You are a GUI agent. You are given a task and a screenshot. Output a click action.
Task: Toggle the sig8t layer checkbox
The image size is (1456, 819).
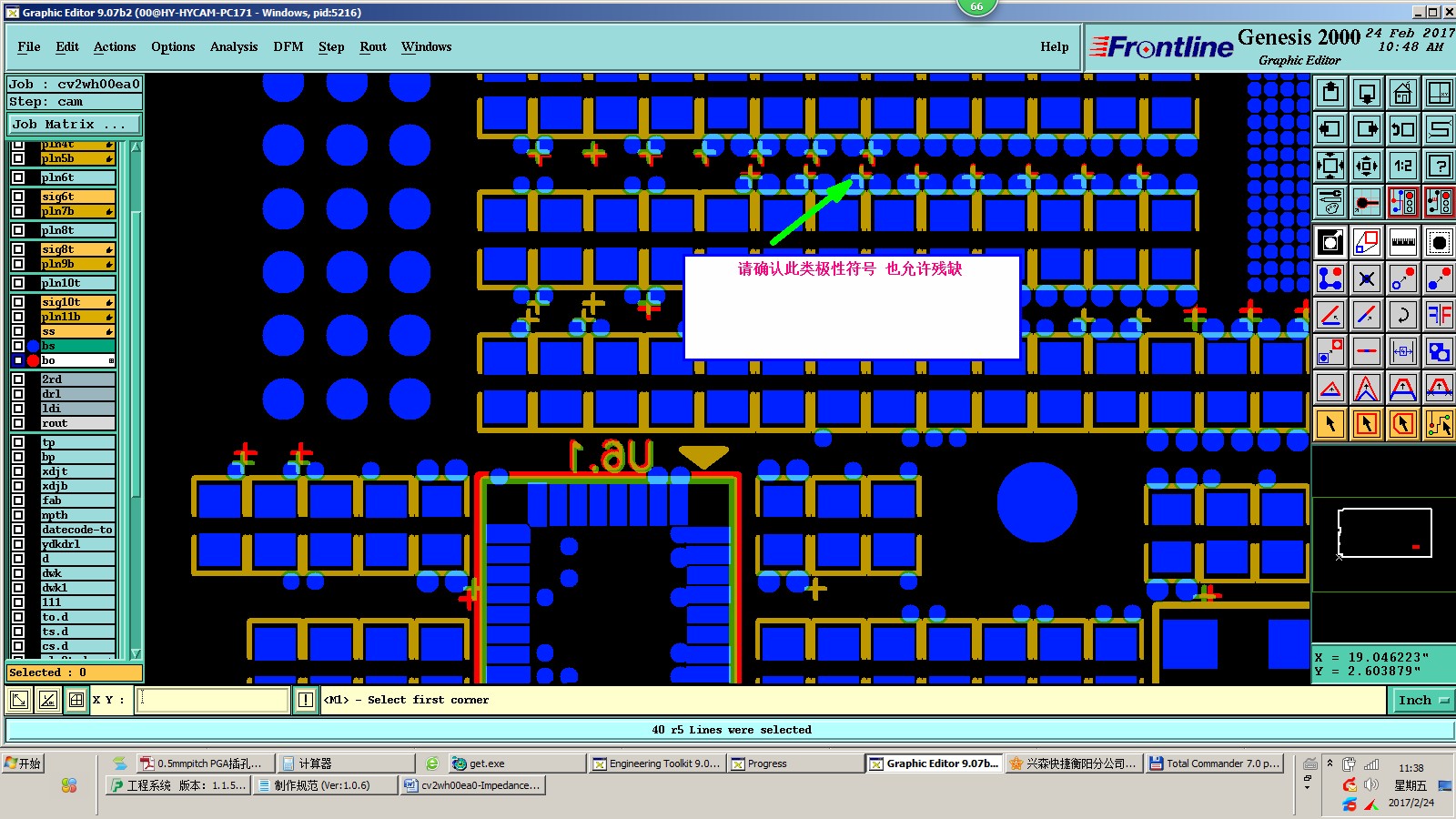pyautogui.click(x=18, y=249)
